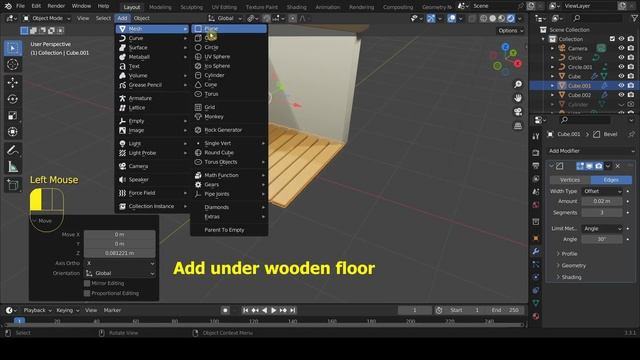
Task: Play the animation forward
Action: [x=274, y=310]
